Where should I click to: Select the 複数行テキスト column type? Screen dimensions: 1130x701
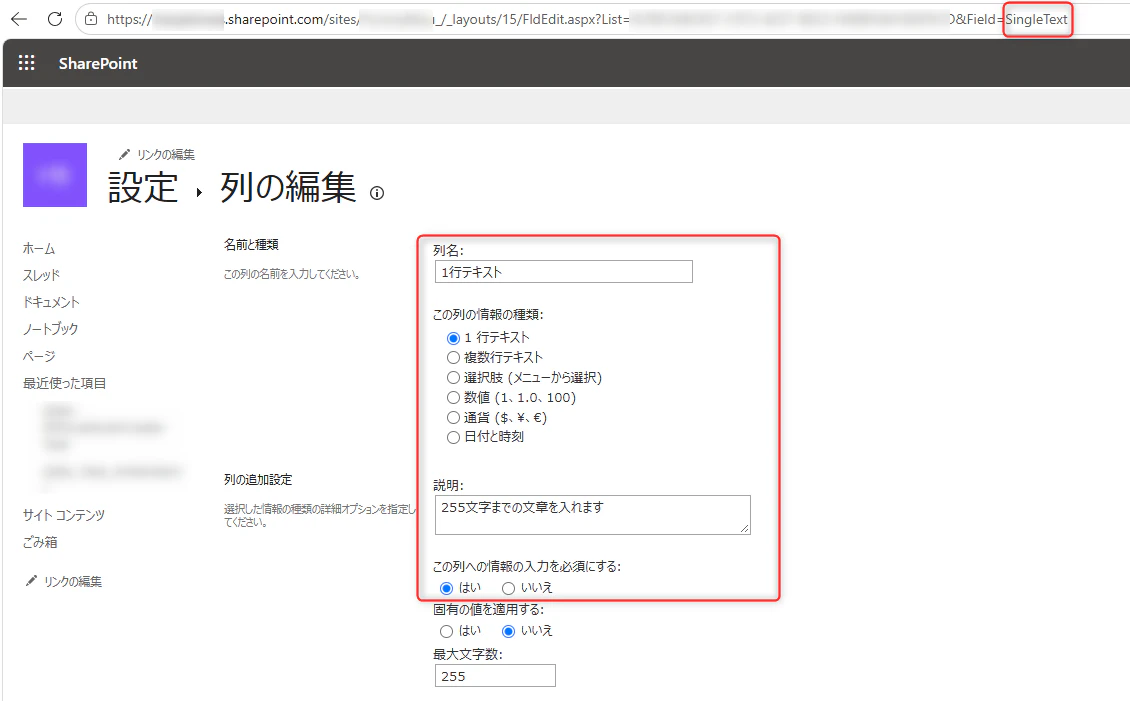pos(453,357)
